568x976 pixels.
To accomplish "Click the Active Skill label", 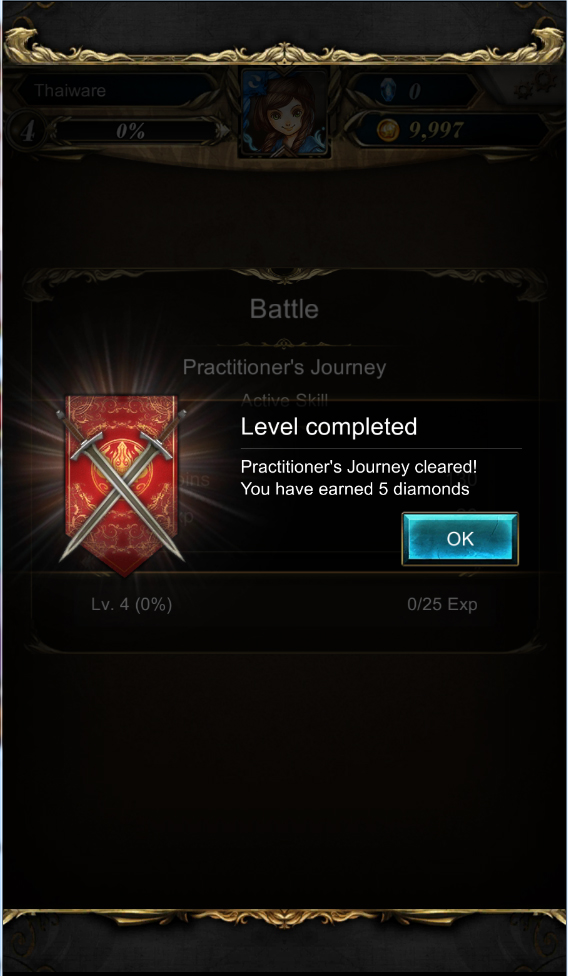I will pos(284,400).
